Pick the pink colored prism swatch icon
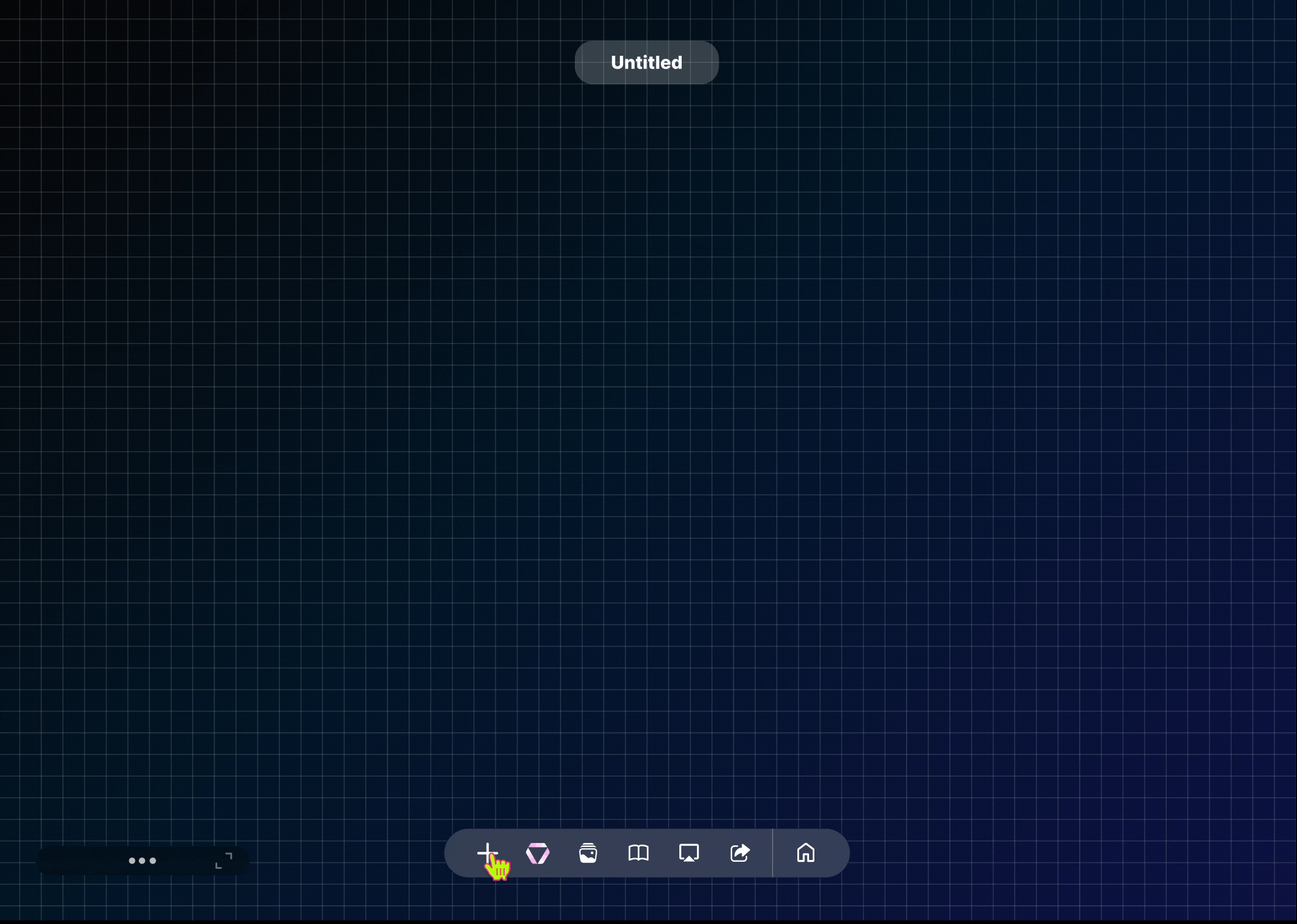 coord(538,853)
